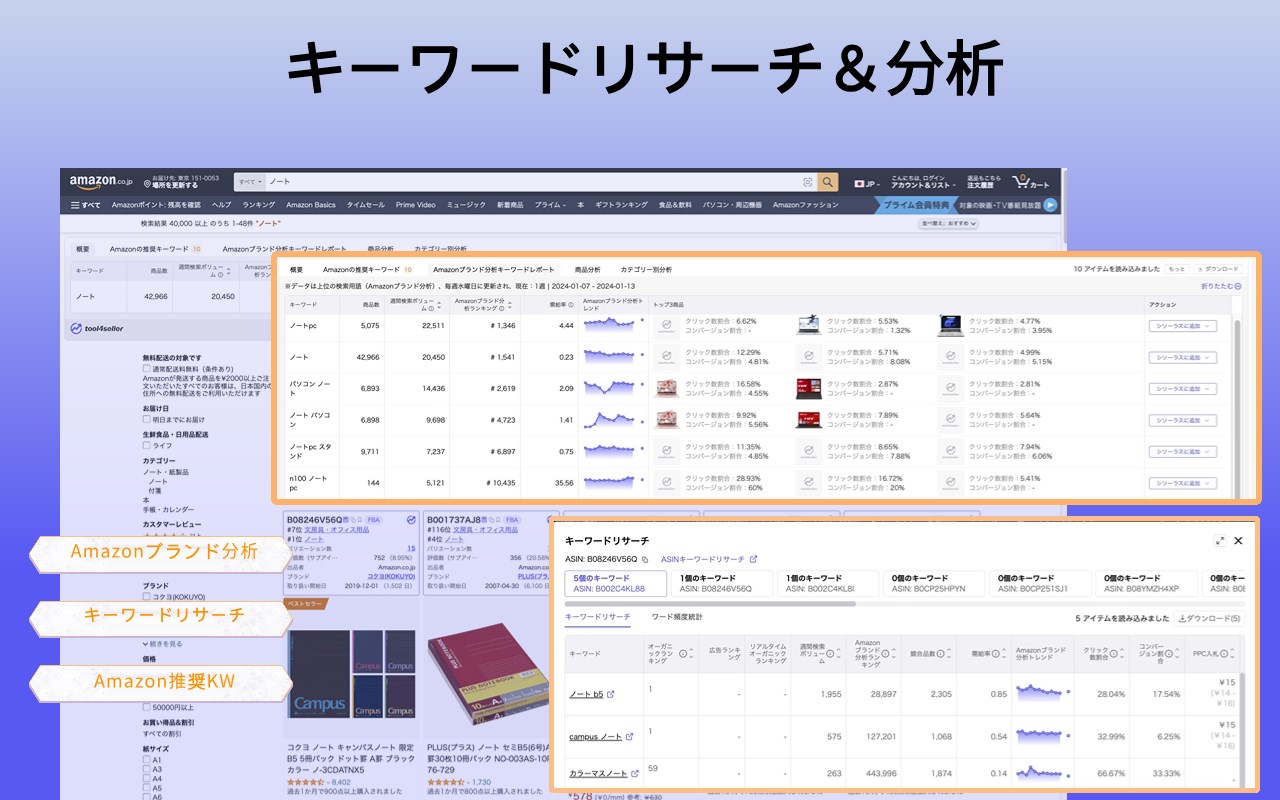The image size is (1280, 800).
Task: Collapse the panel with 折りたたむ
Action: pyautogui.click(x=1221, y=286)
